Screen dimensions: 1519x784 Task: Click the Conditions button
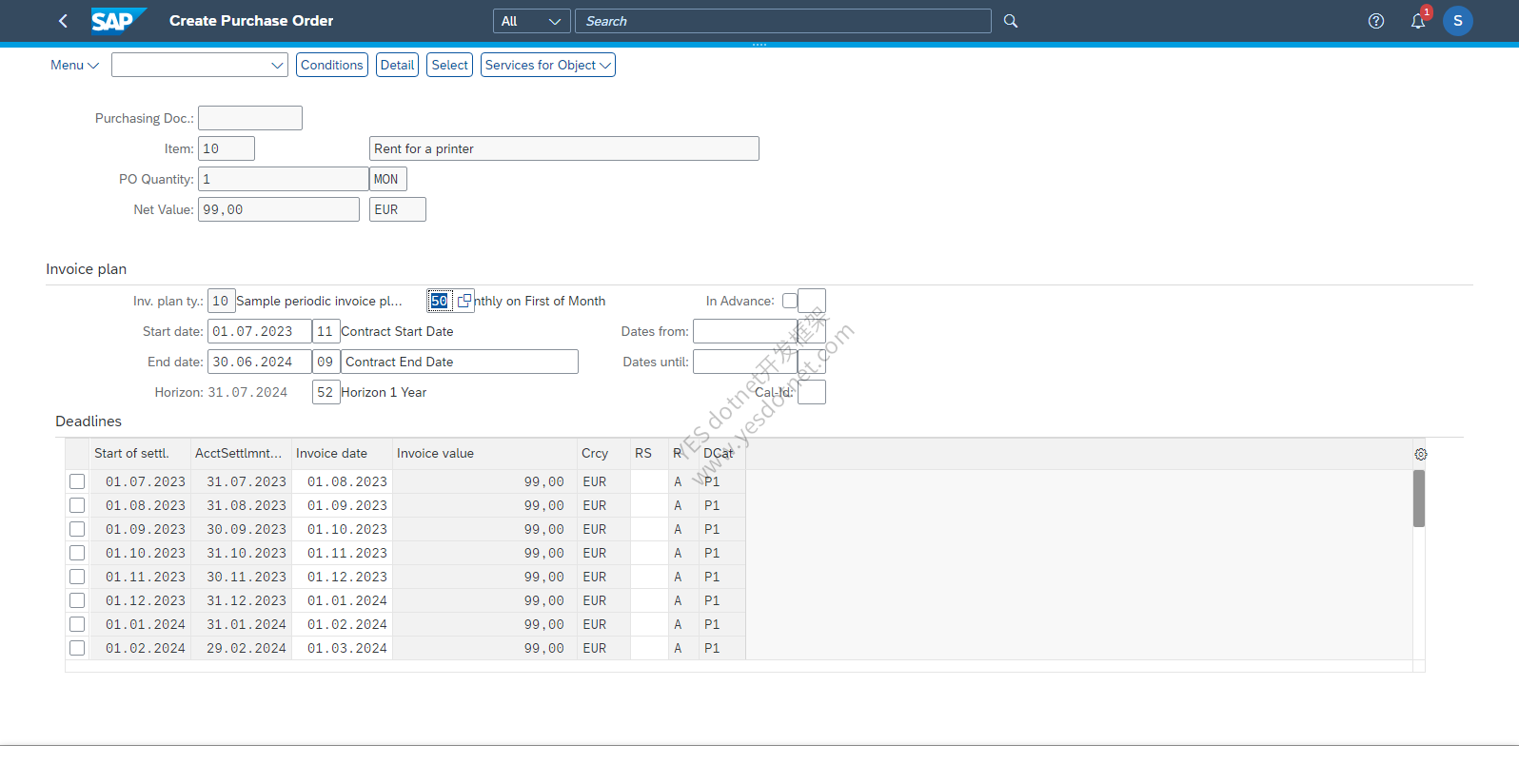coord(332,65)
